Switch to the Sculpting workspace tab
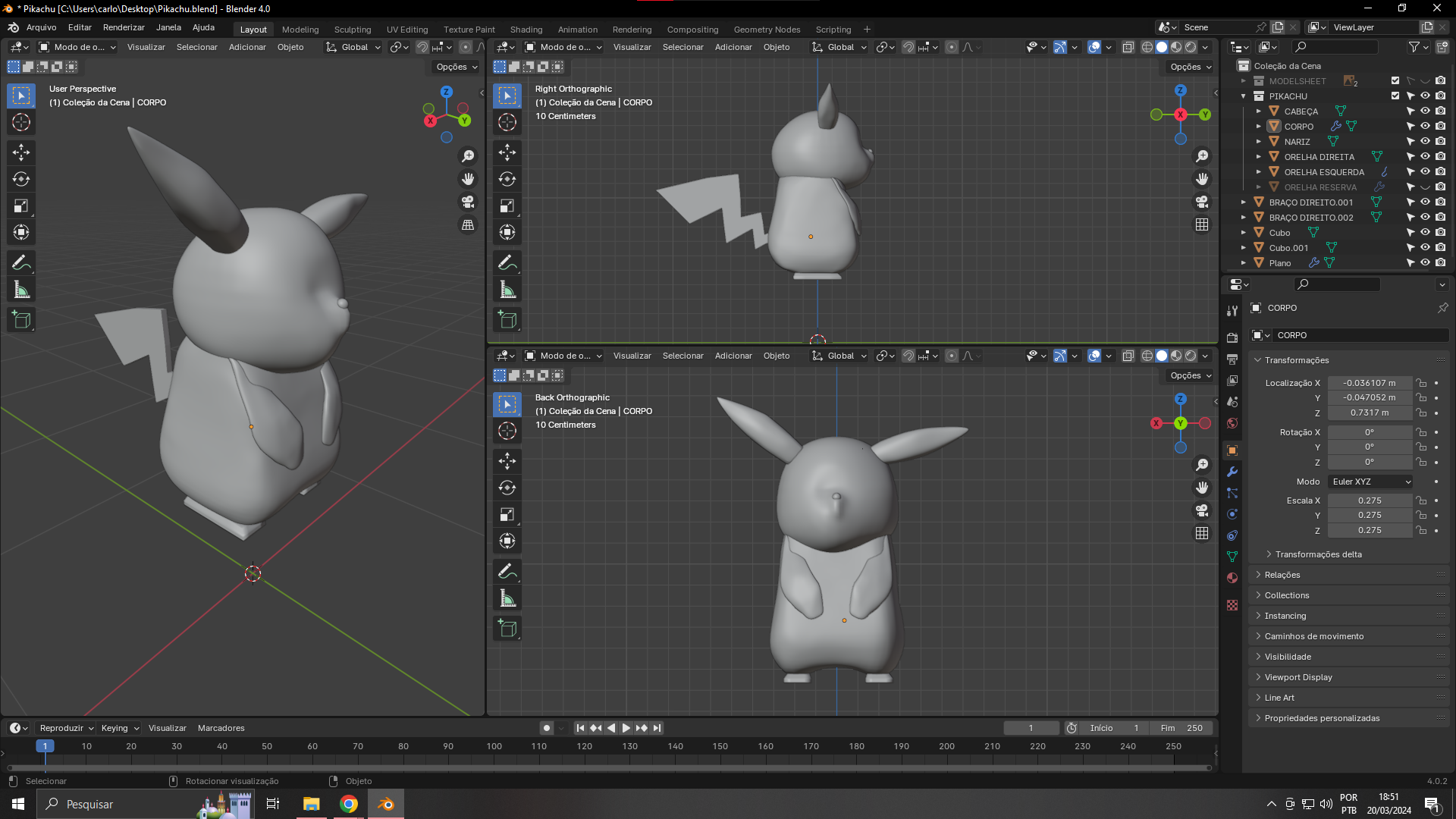The height and width of the screenshot is (819, 1456). point(353,30)
